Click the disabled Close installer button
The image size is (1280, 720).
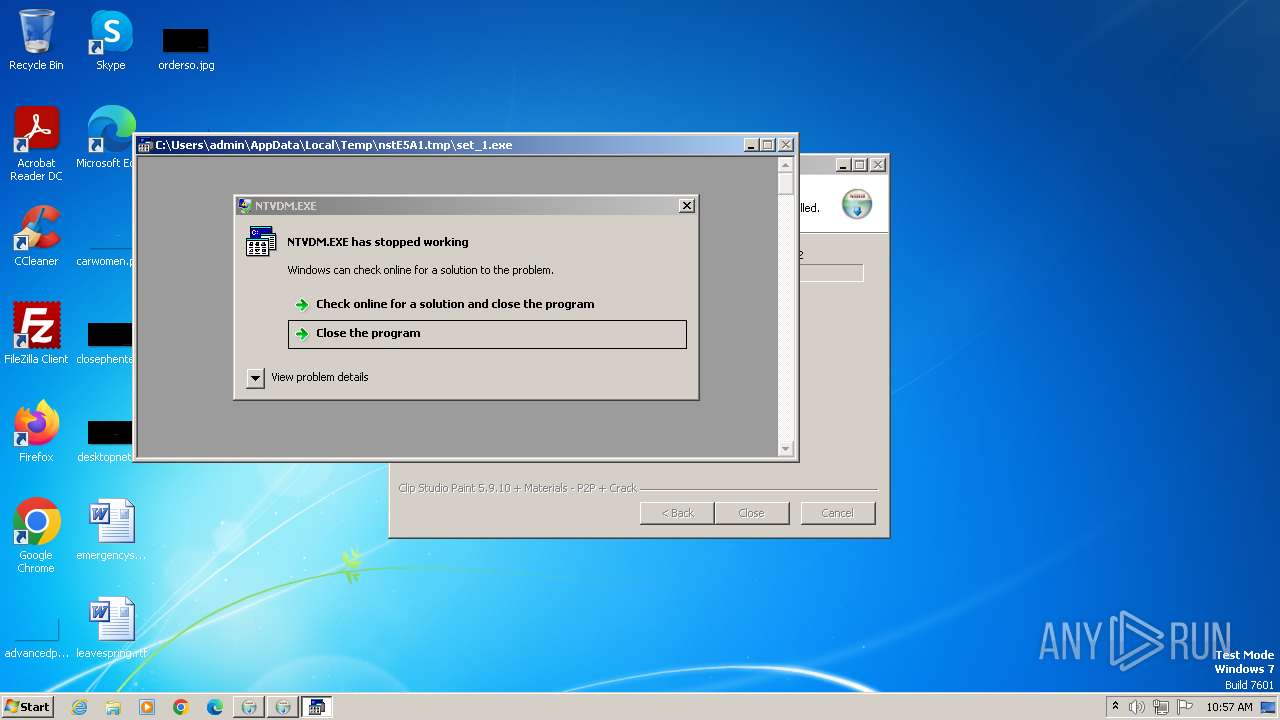pyautogui.click(x=751, y=513)
